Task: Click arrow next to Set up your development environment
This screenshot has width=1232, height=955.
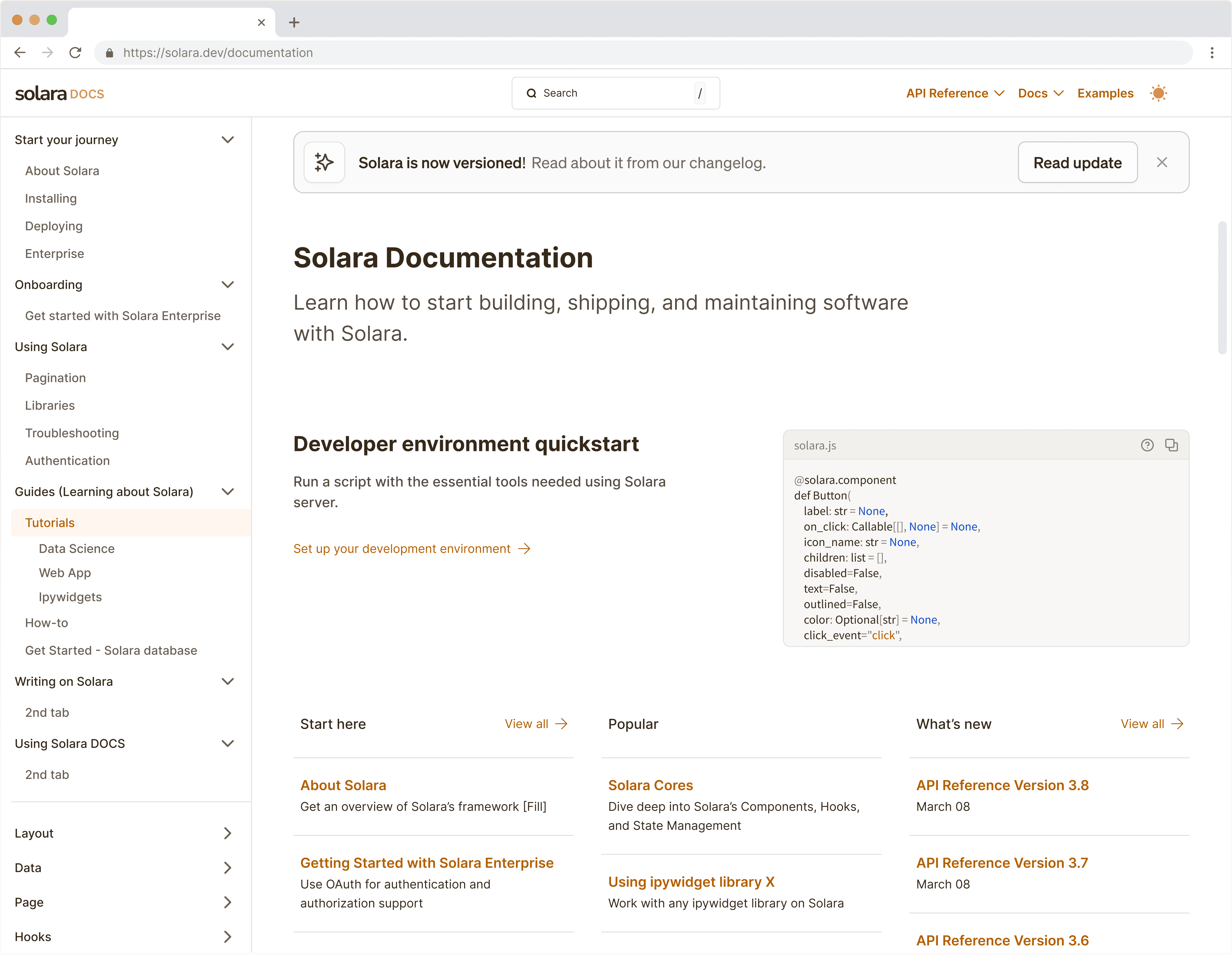Action: [525, 549]
